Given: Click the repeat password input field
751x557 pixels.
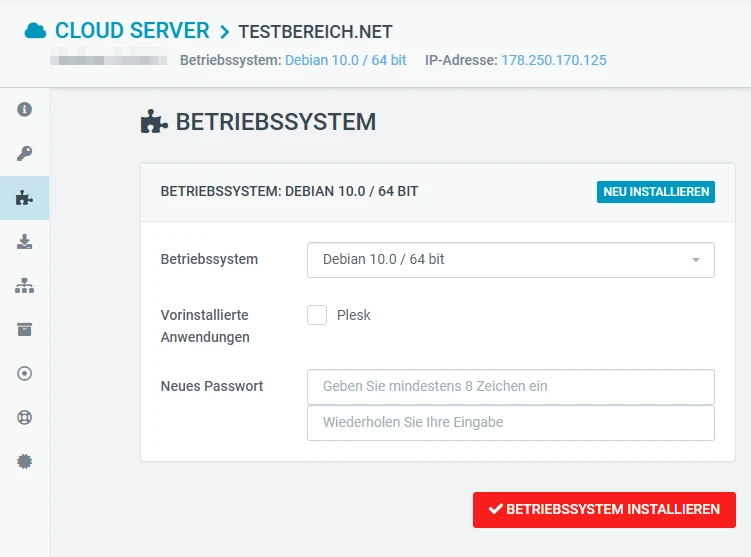Looking at the screenshot, I should click(510, 422).
